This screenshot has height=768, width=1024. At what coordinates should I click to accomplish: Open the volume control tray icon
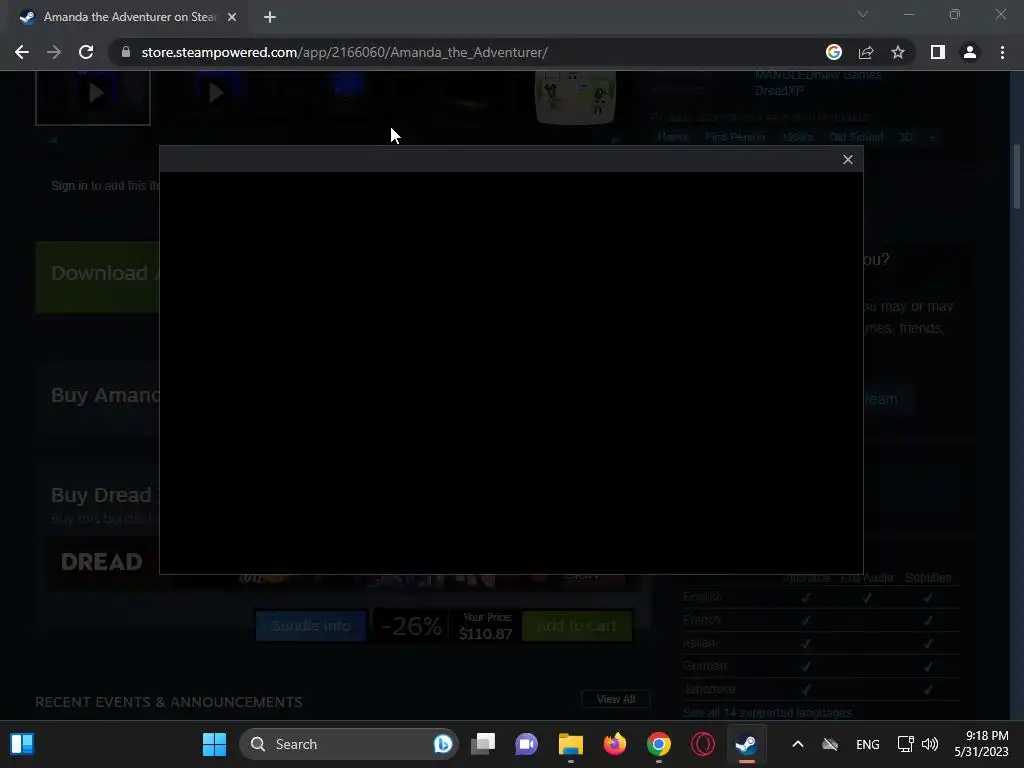pyautogui.click(x=930, y=744)
